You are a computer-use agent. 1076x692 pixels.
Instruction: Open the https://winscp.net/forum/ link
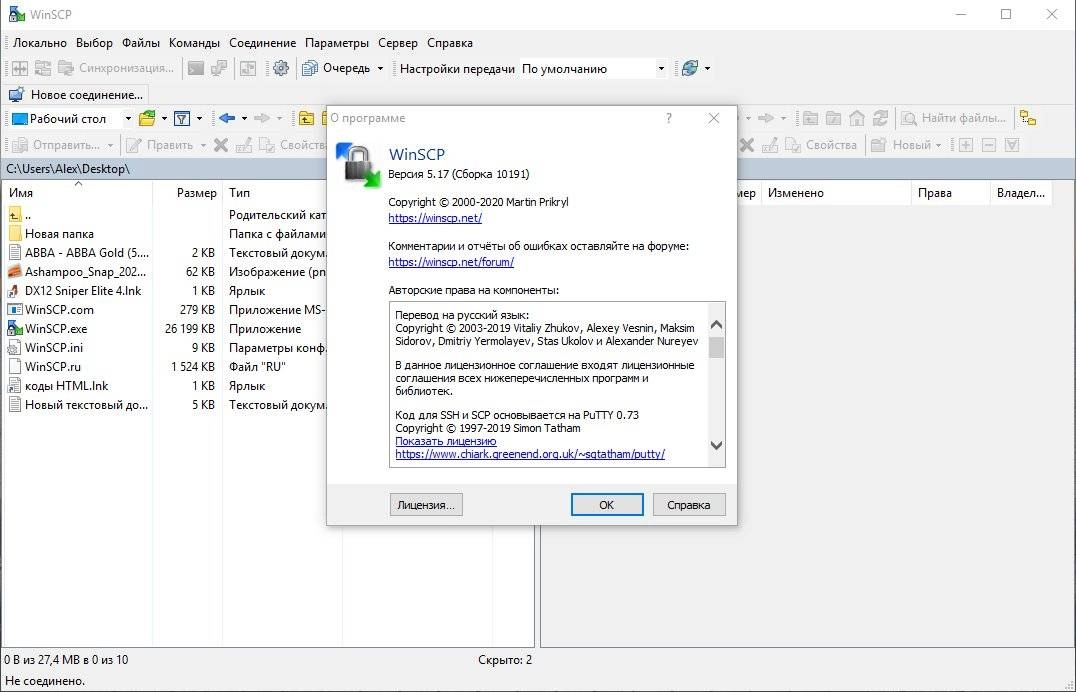(451, 262)
